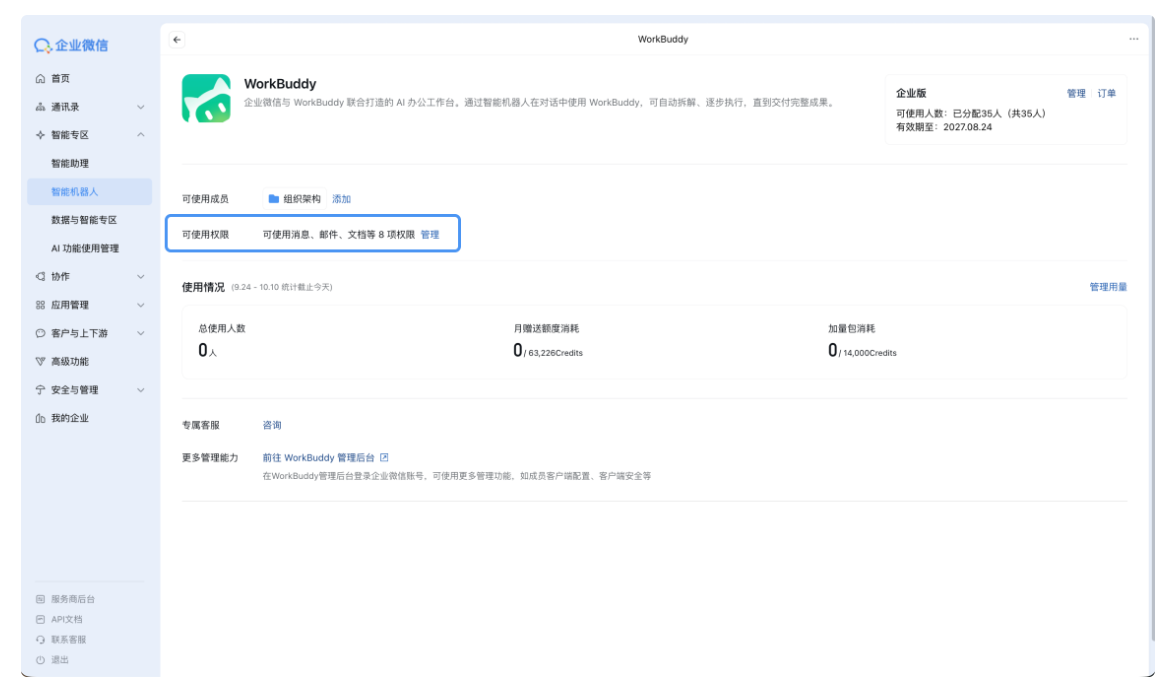
Task: Expand the 安全与管理 section chevron
Action: click(x=141, y=390)
